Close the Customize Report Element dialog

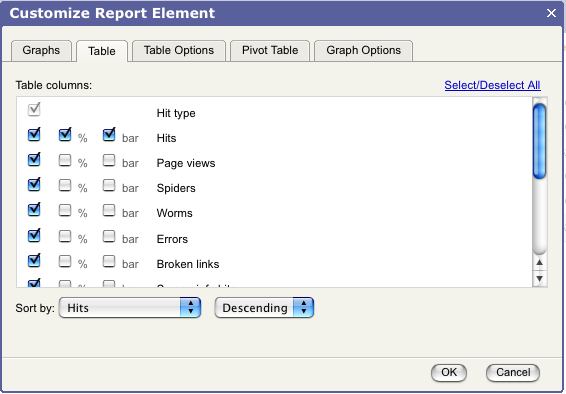(551, 13)
